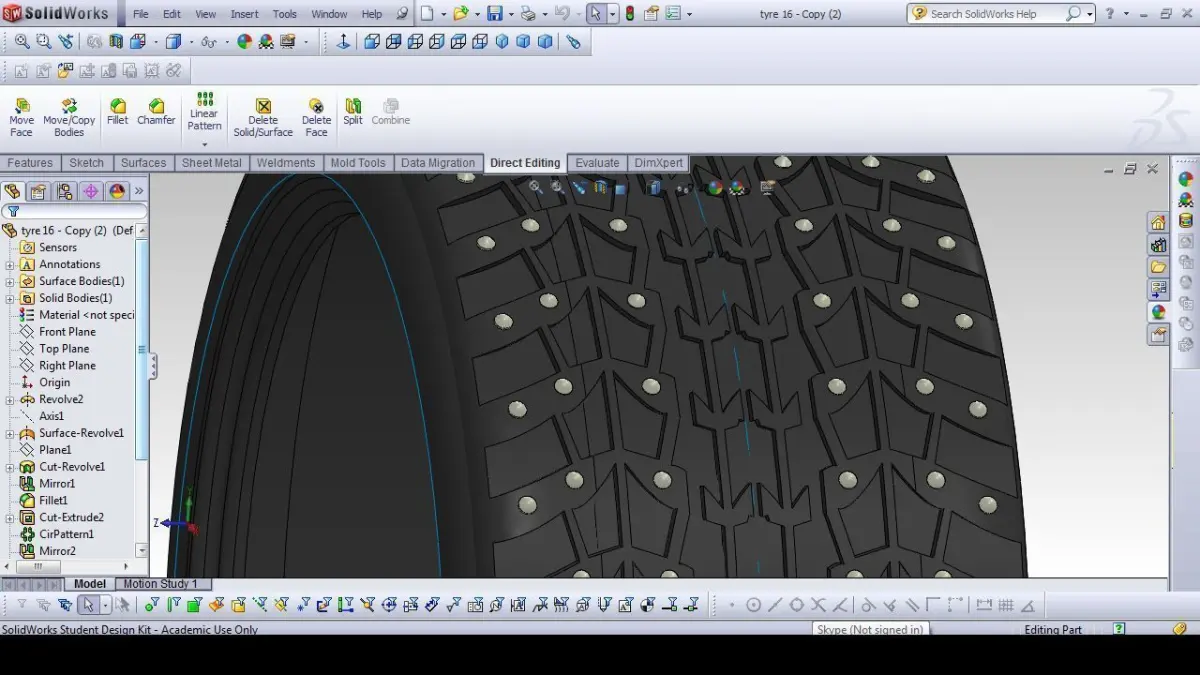Image resolution: width=1200 pixels, height=675 pixels.
Task: Select Fillet1 in feature tree
Action: [53, 501]
